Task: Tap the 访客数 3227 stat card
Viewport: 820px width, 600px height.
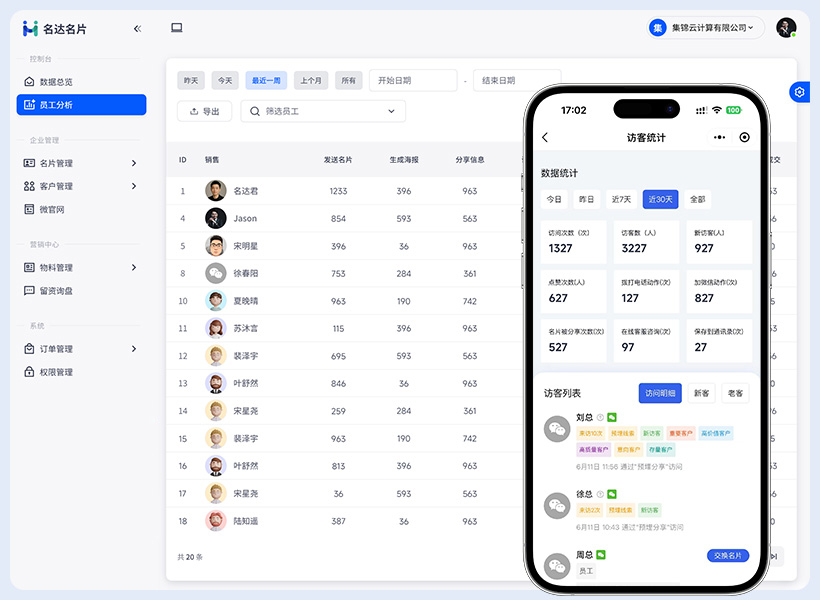Action: pos(646,242)
